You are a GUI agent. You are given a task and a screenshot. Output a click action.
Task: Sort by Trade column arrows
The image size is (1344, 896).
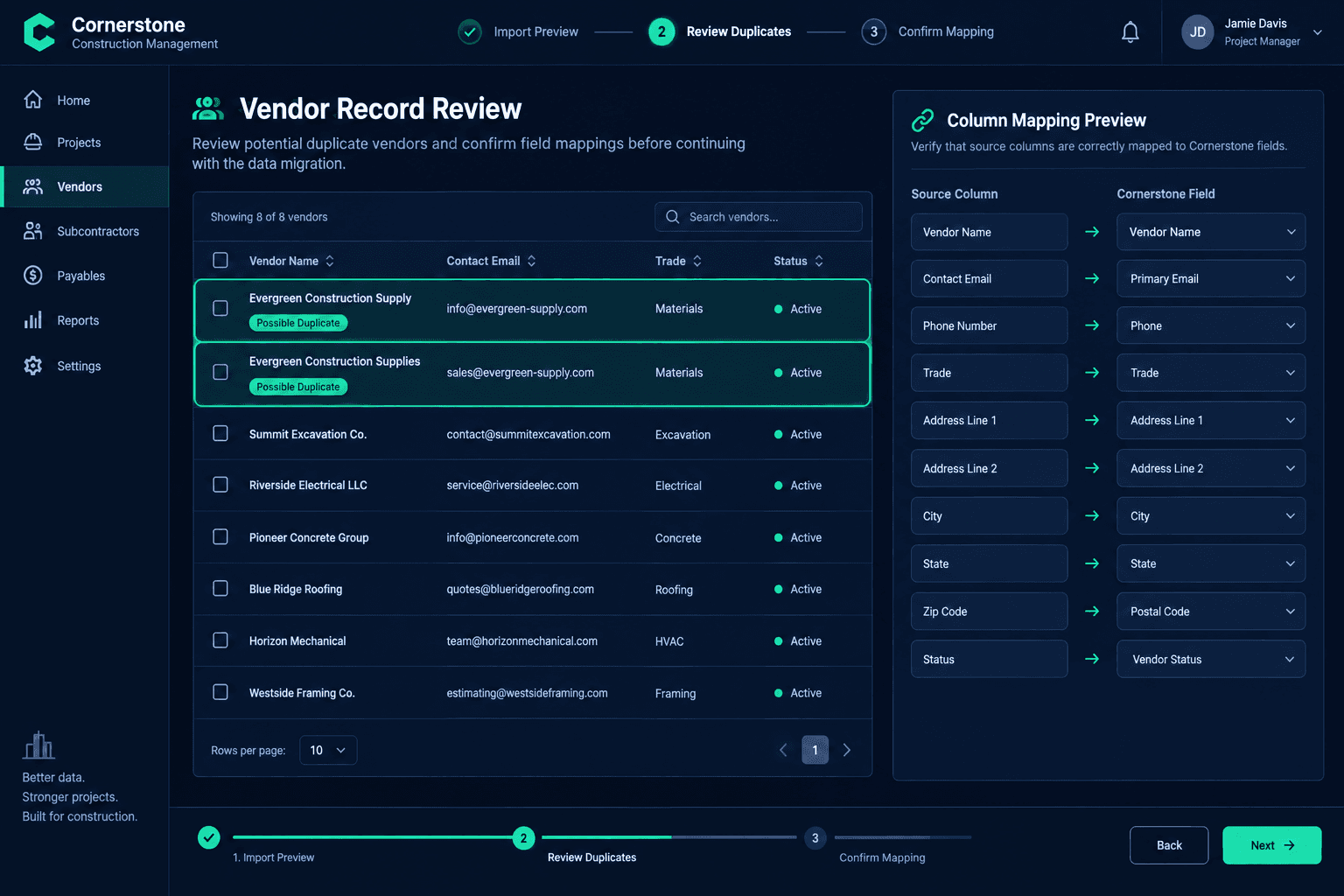[x=697, y=261]
